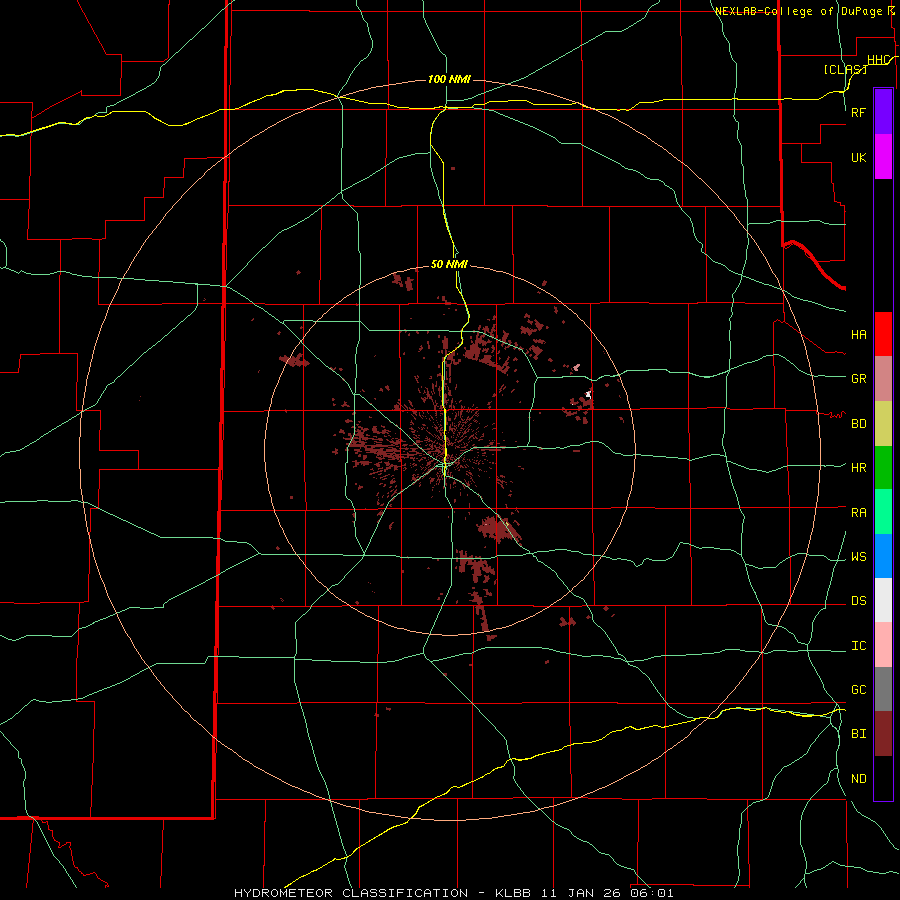Click the GR legend label
900x900 pixels.
[x=859, y=379]
